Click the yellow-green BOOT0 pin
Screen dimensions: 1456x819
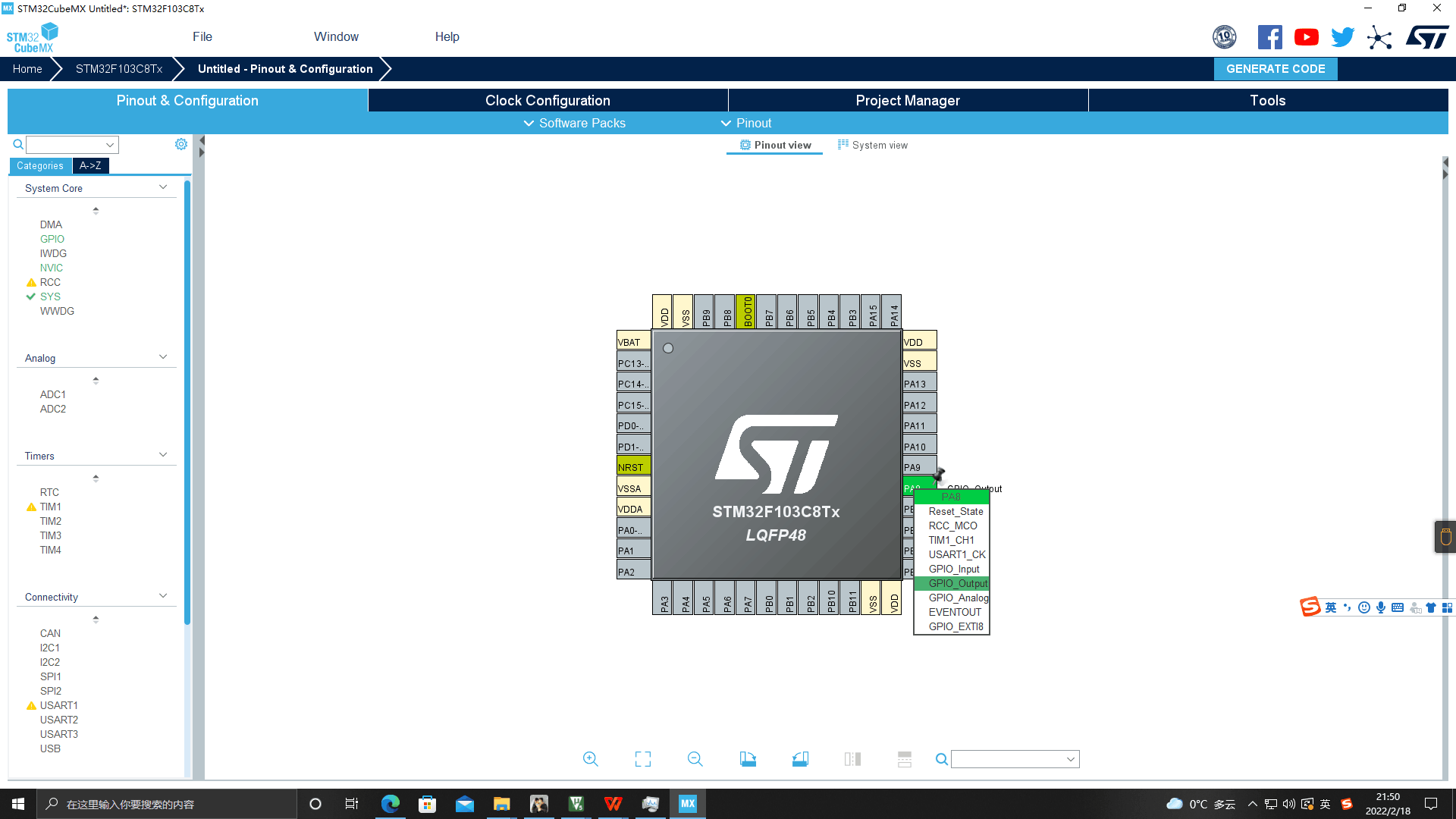click(x=747, y=312)
